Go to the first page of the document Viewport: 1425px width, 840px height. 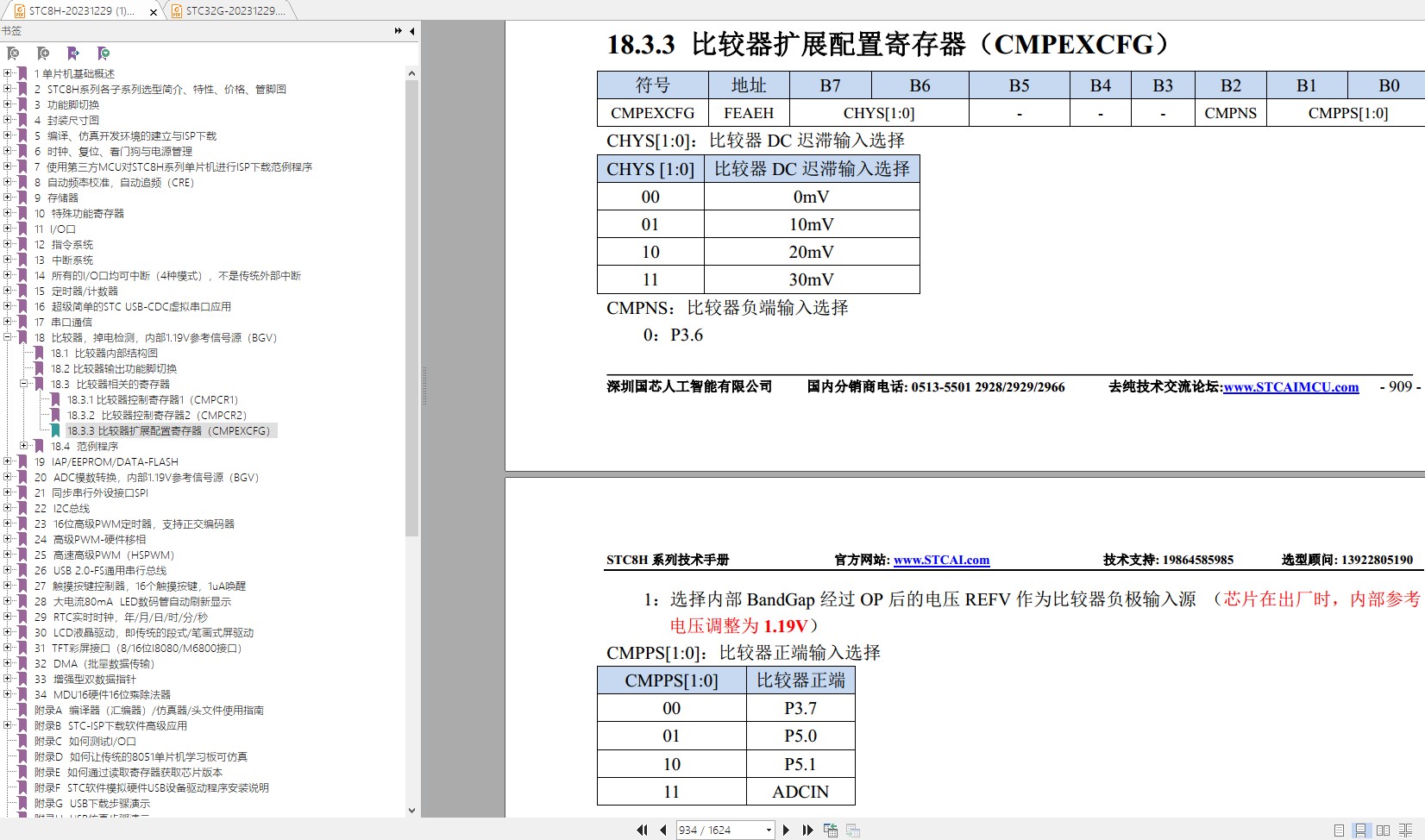642,830
